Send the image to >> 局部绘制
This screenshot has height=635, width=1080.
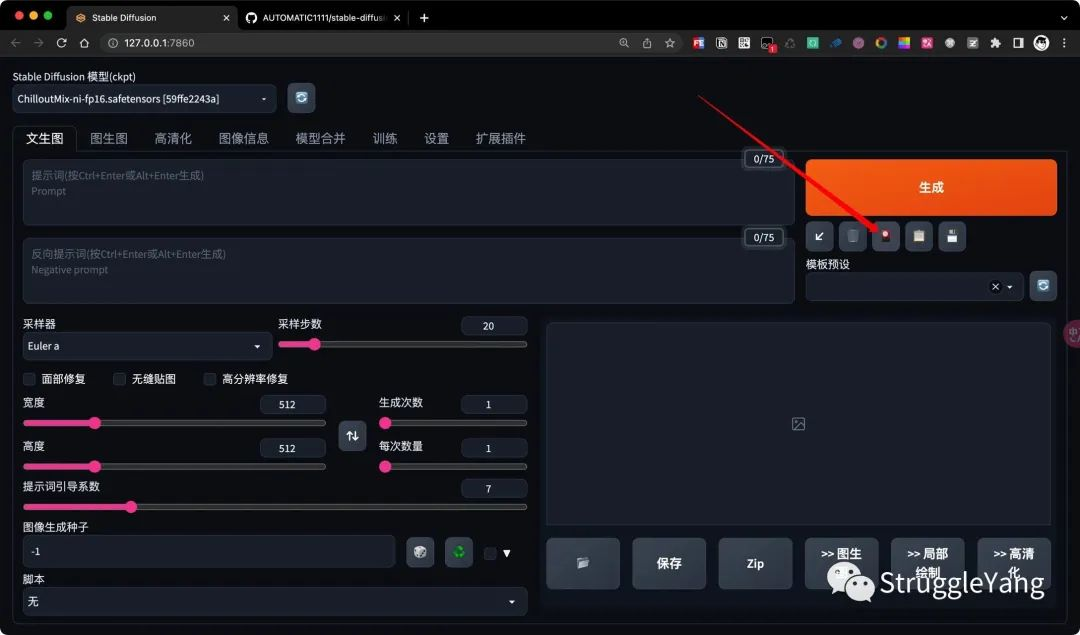click(x=927, y=563)
